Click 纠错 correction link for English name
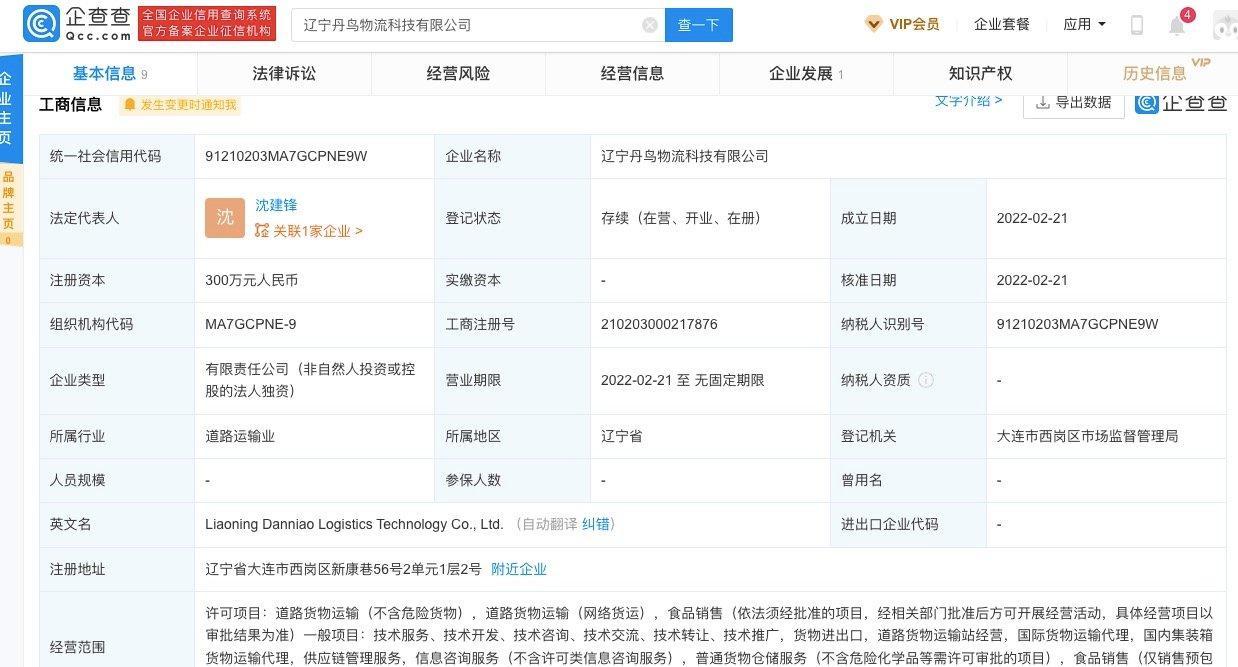The height and width of the screenshot is (667, 1238). tap(597, 524)
